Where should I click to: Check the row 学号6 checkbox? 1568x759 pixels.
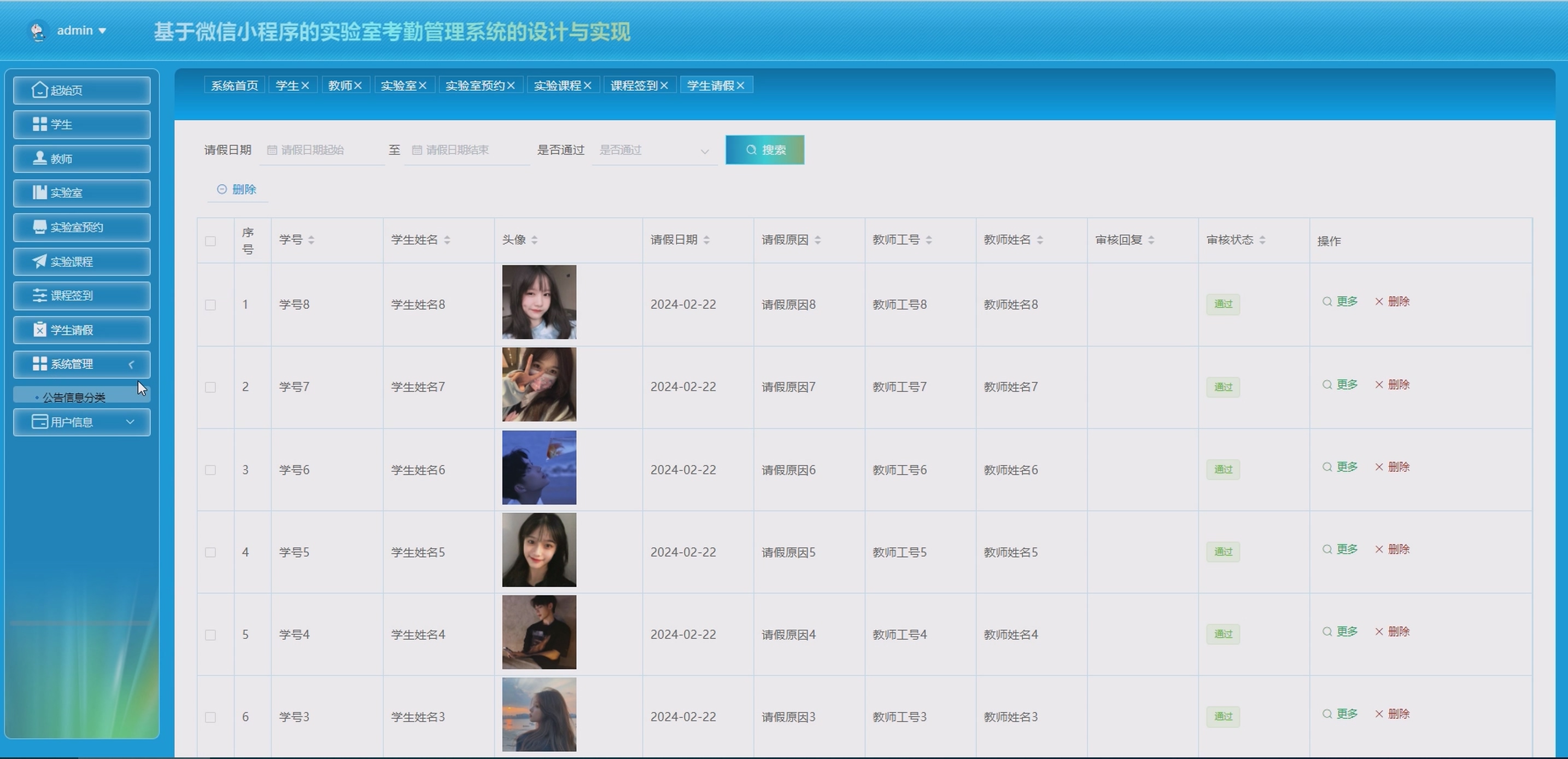tap(210, 470)
